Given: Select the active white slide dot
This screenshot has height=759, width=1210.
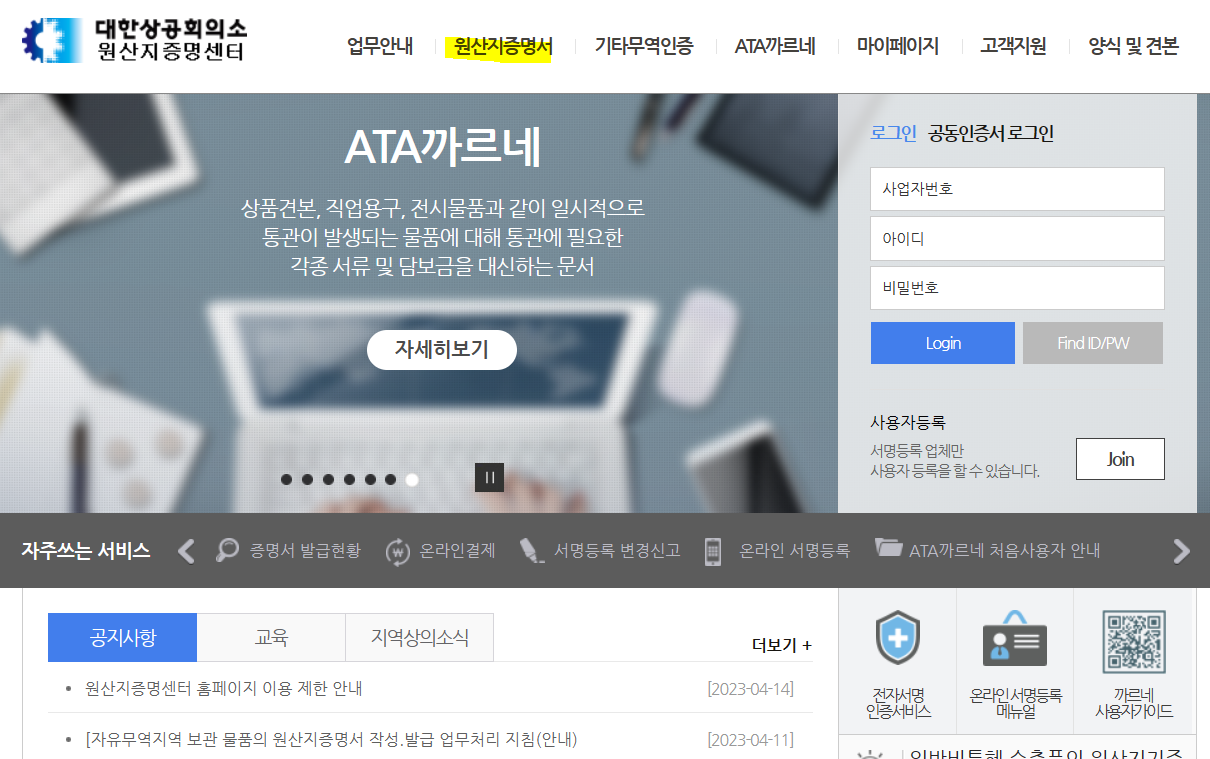Looking at the screenshot, I should 412,479.
